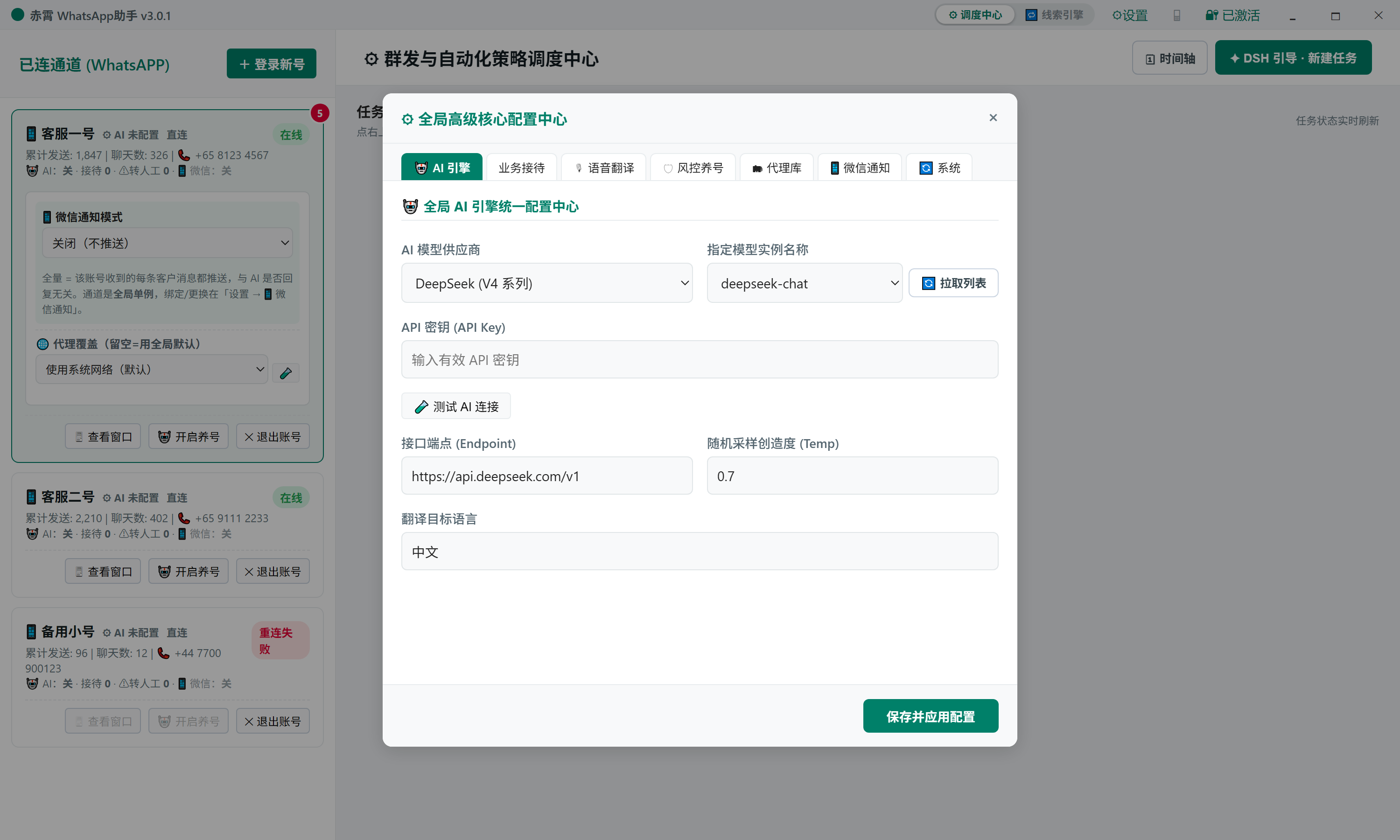Click phone number +65 9111 2233
Image resolution: width=1400 pixels, height=840 pixels.
click(x=231, y=518)
